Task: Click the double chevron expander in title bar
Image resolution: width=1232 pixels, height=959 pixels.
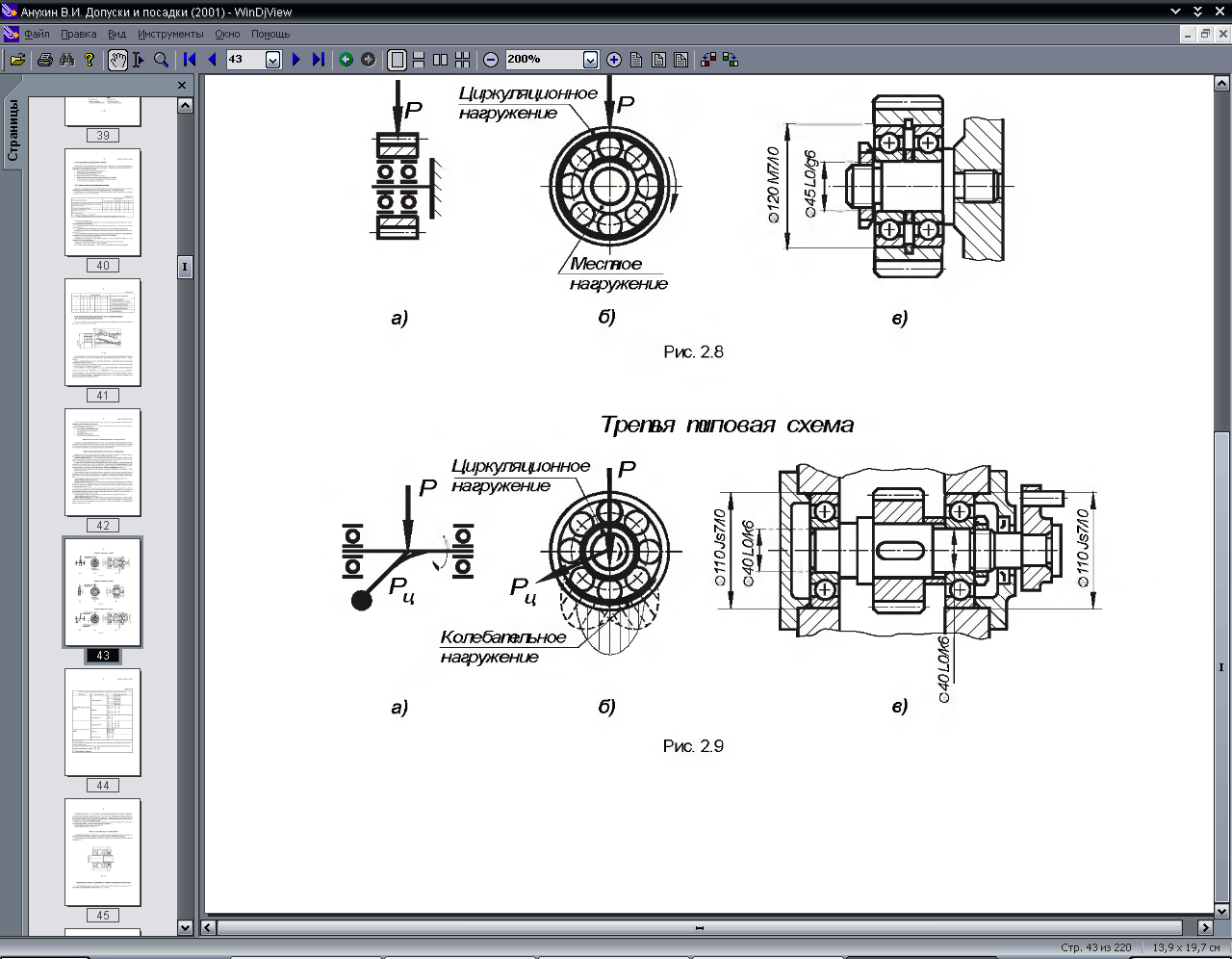Action: click(x=1197, y=12)
